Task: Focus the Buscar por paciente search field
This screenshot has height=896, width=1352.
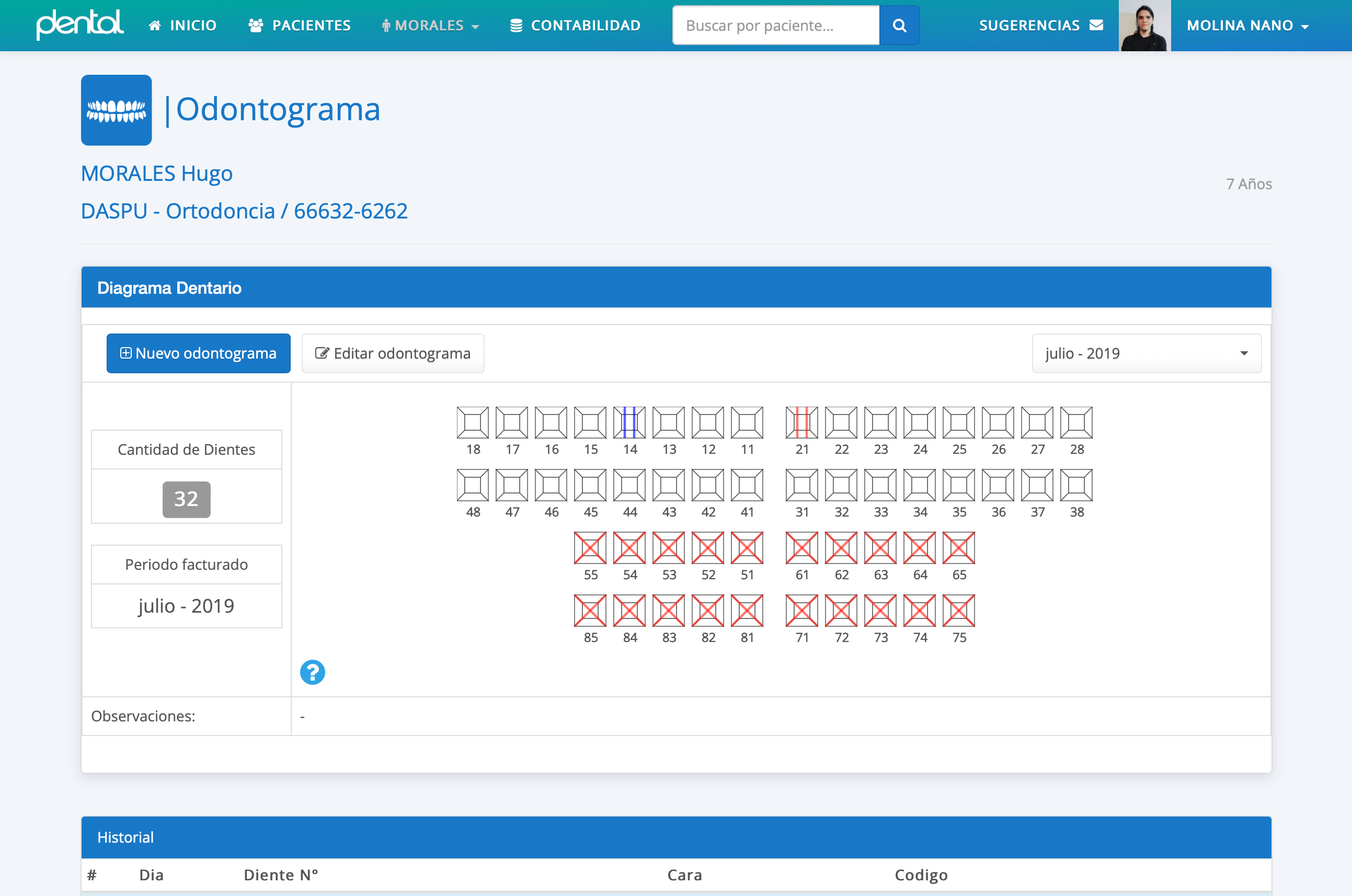Action: coord(775,25)
